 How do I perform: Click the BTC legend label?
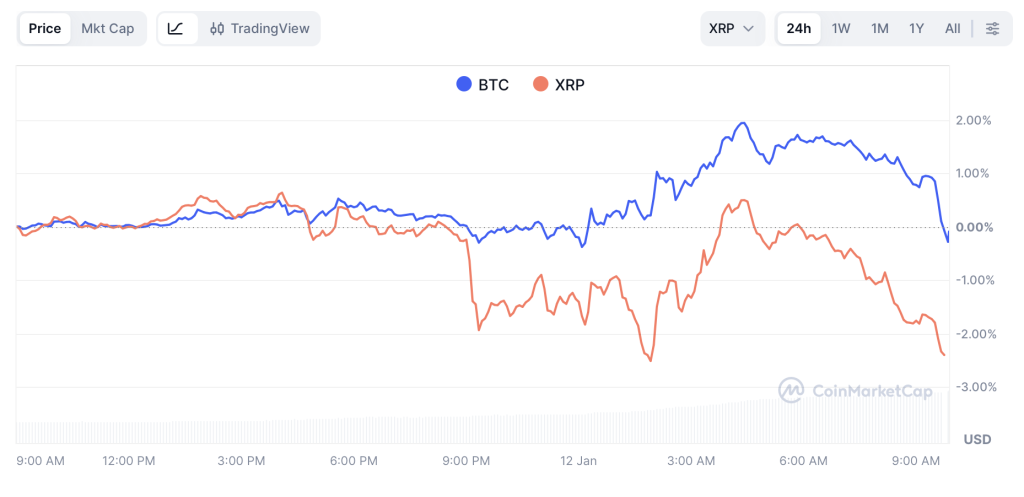(493, 85)
